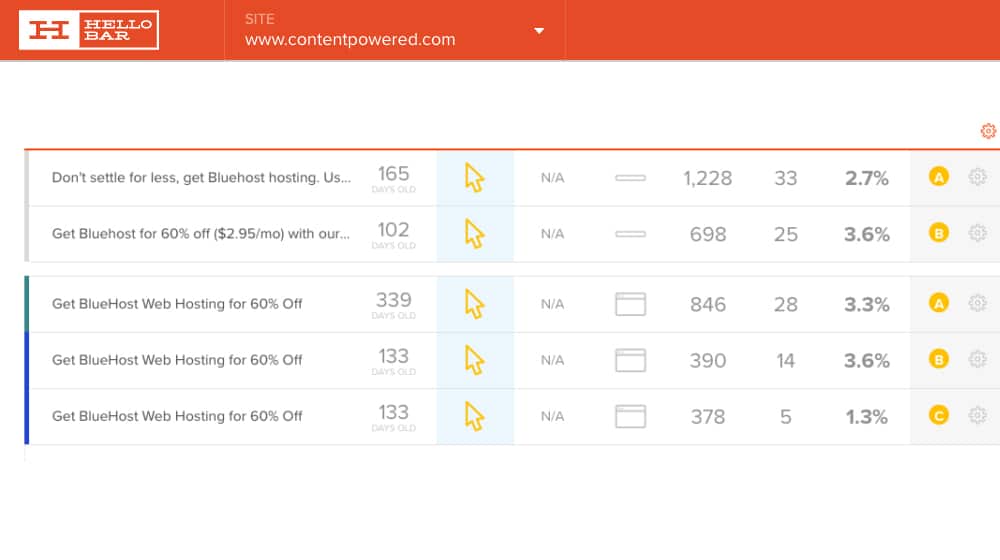Click the www.contentpowered.com site name
The height and width of the screenshot is (560, 1000).
[x=350, y=40]
